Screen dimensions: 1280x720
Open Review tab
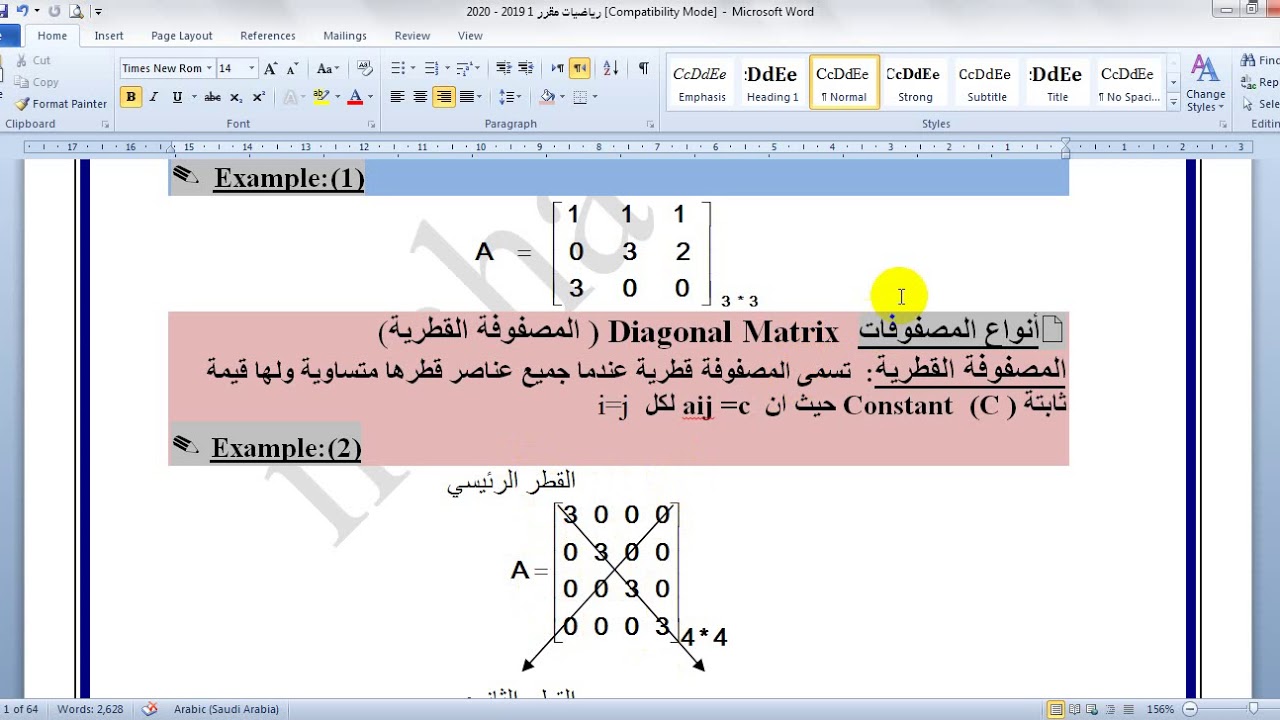pos(412,35)
